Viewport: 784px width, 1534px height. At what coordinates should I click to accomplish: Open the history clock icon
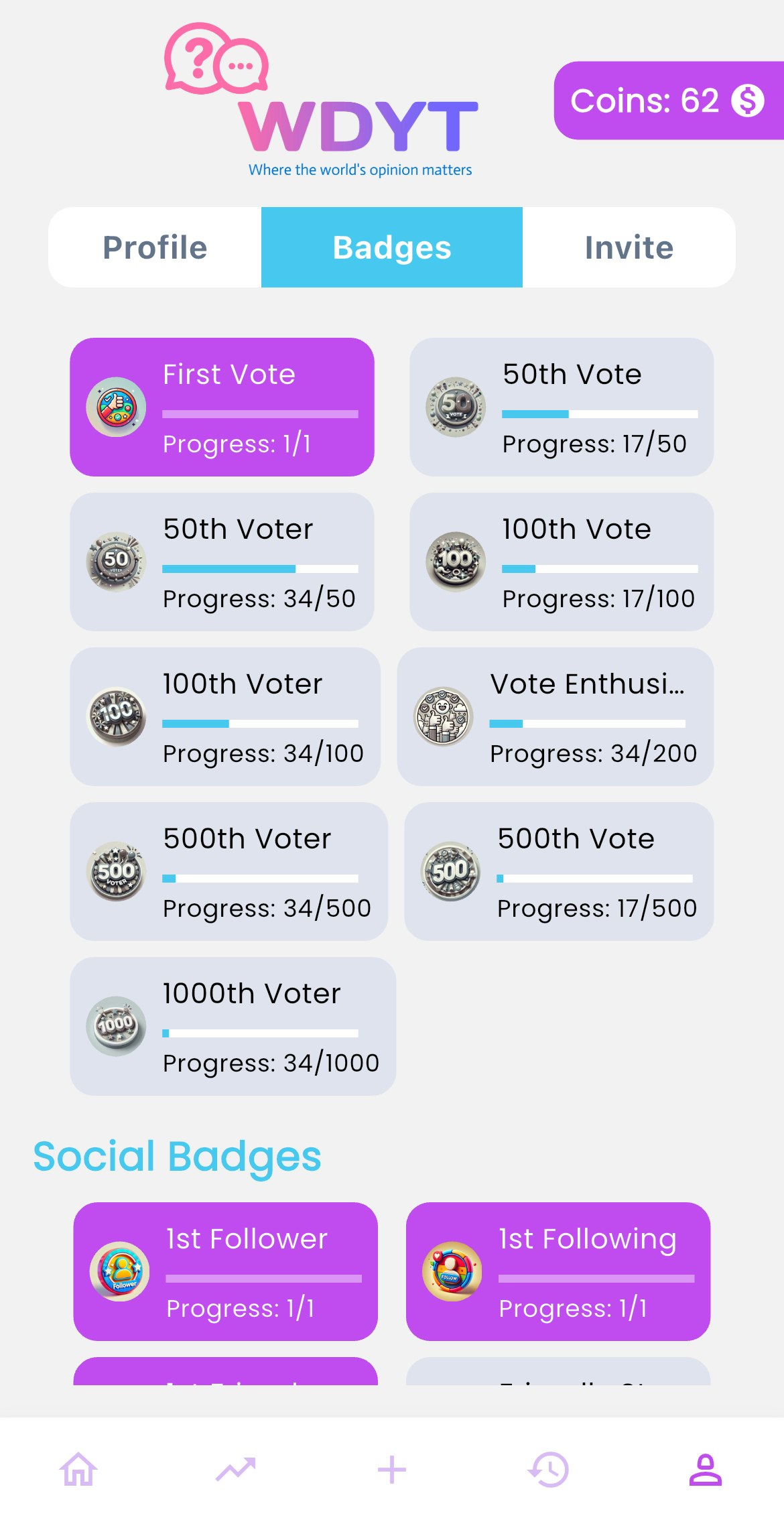[548, 1470]
